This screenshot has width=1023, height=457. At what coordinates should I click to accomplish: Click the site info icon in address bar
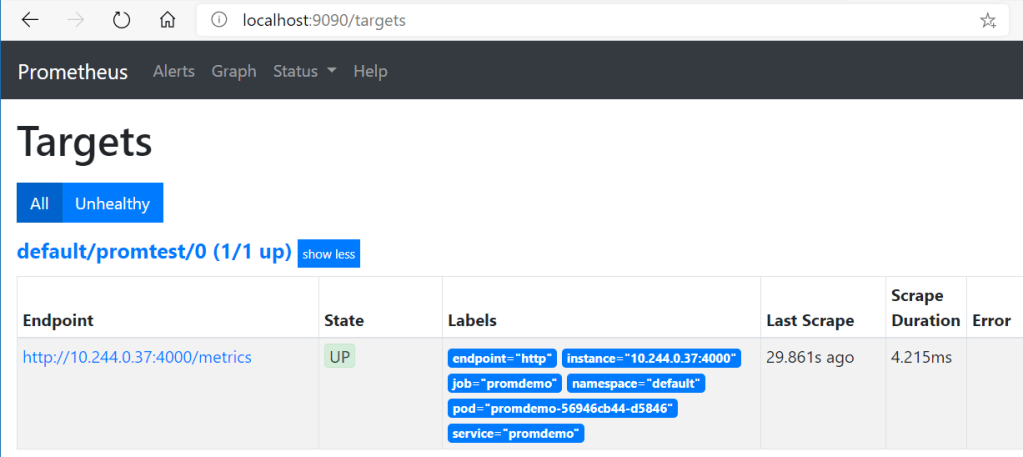220,20
